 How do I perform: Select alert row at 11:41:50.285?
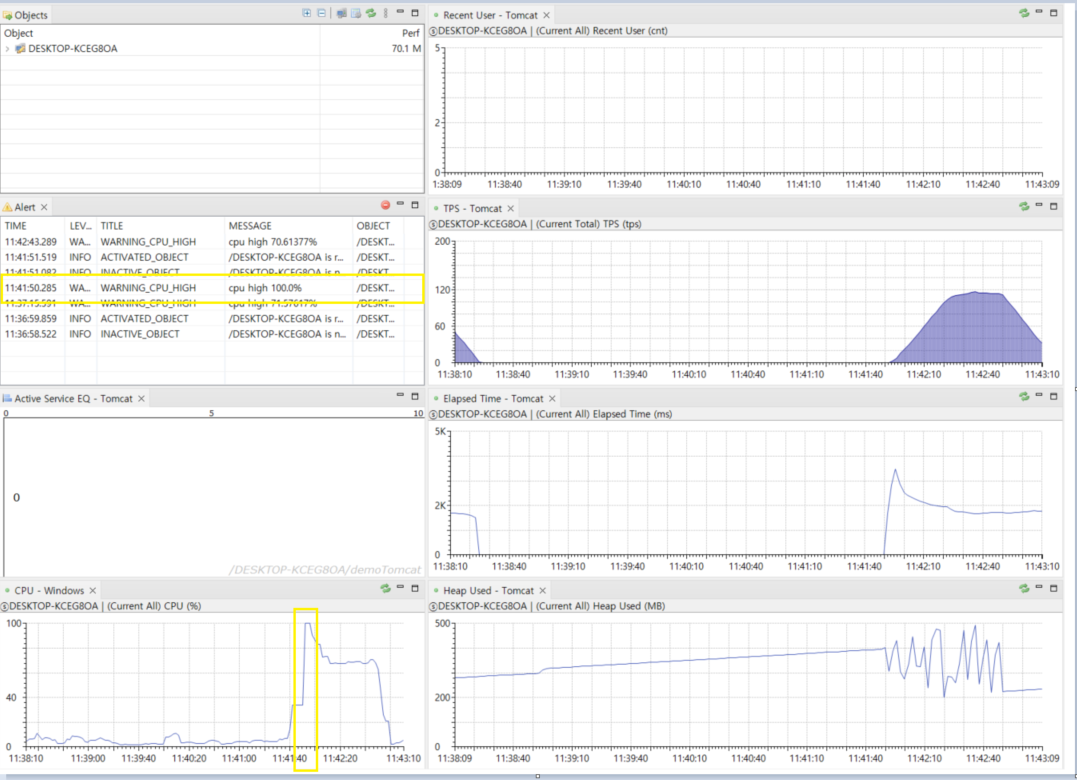pyautogui.click(x=212, y=288)
